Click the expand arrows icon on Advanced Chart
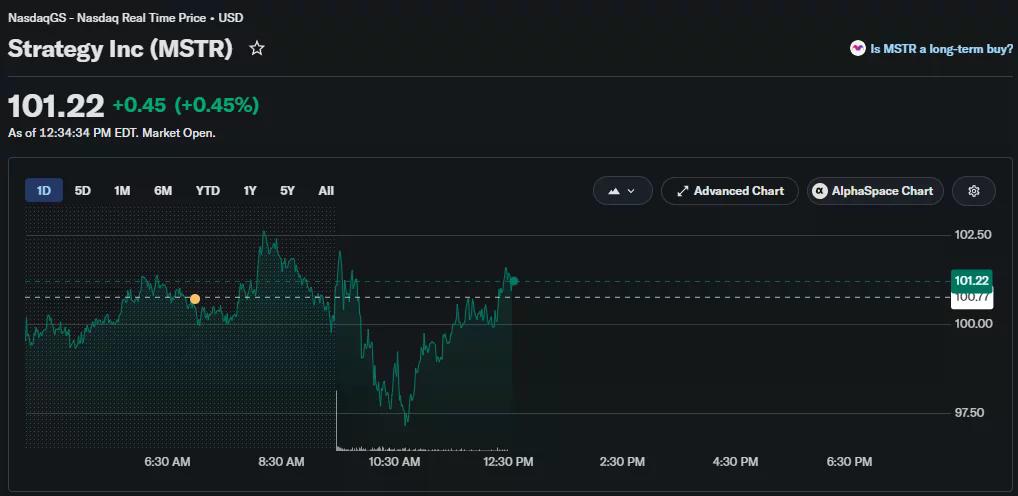 coord(682,192)
